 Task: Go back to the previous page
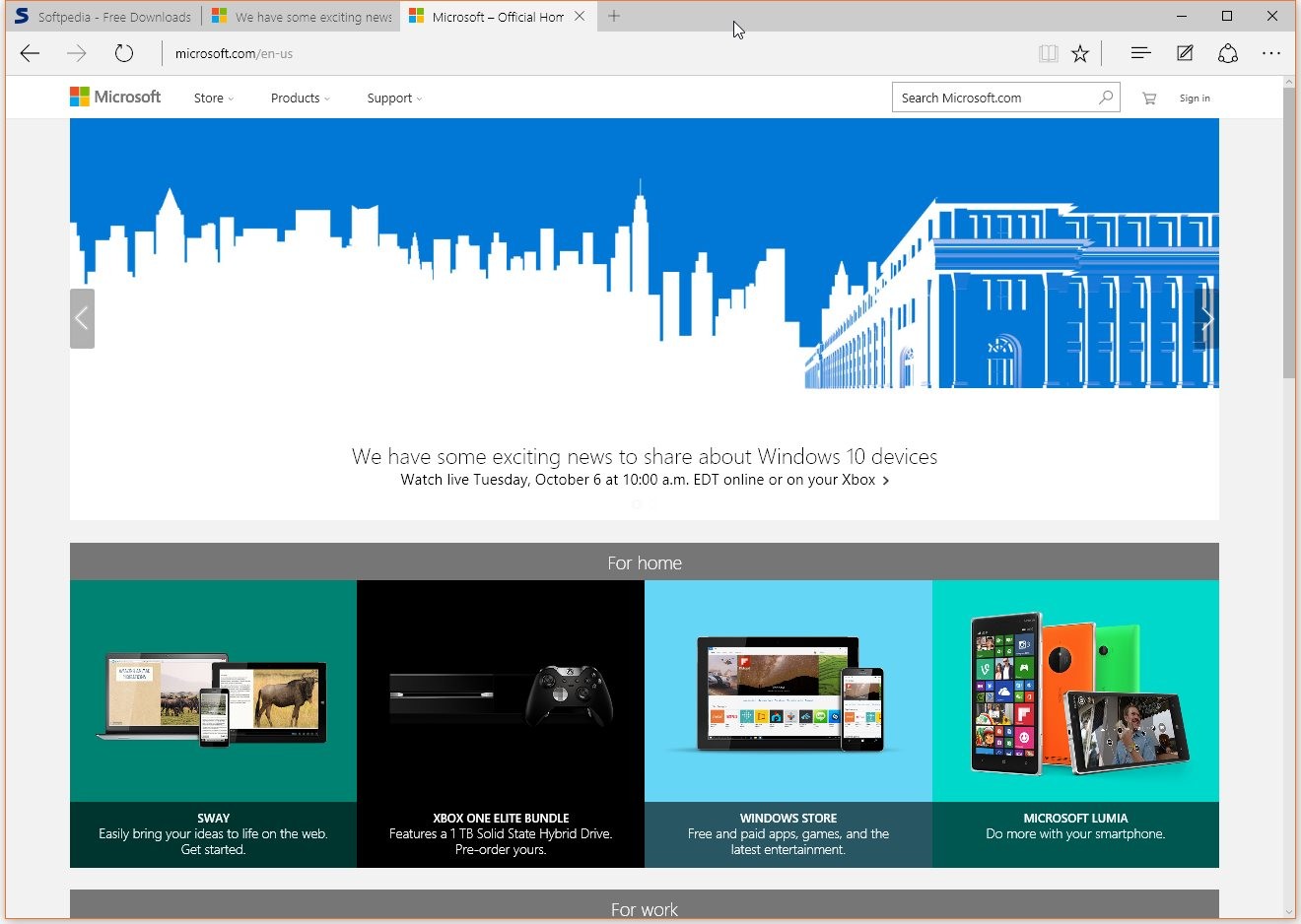click(x=31, y=53)
